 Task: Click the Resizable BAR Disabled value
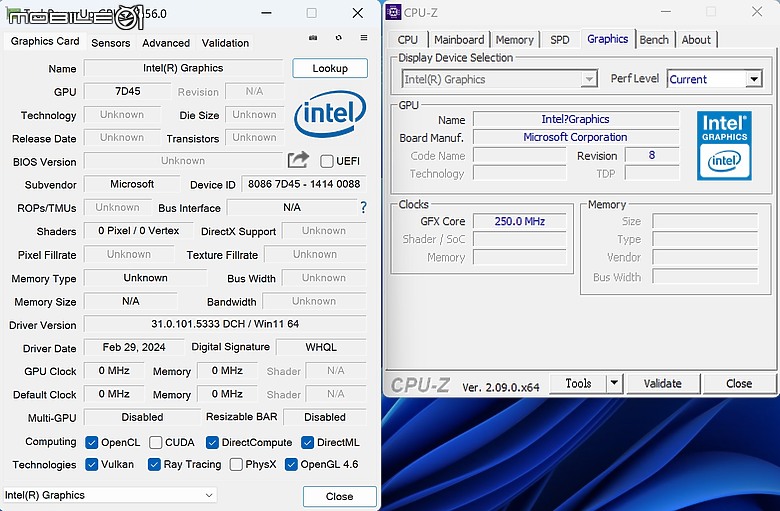[x=325, y=417]
